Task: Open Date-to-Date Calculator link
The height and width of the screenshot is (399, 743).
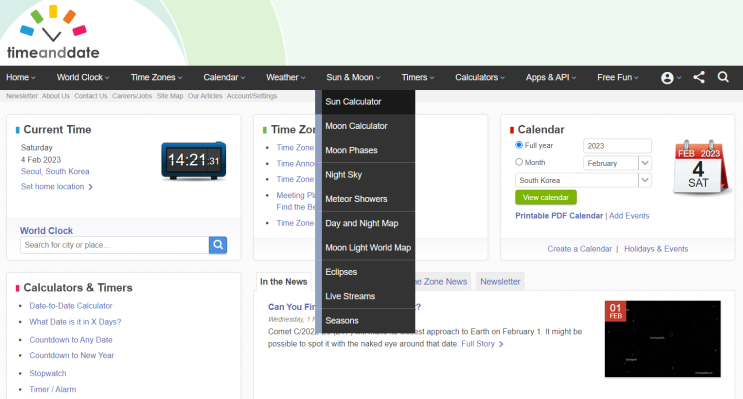Action: point(71,306)
